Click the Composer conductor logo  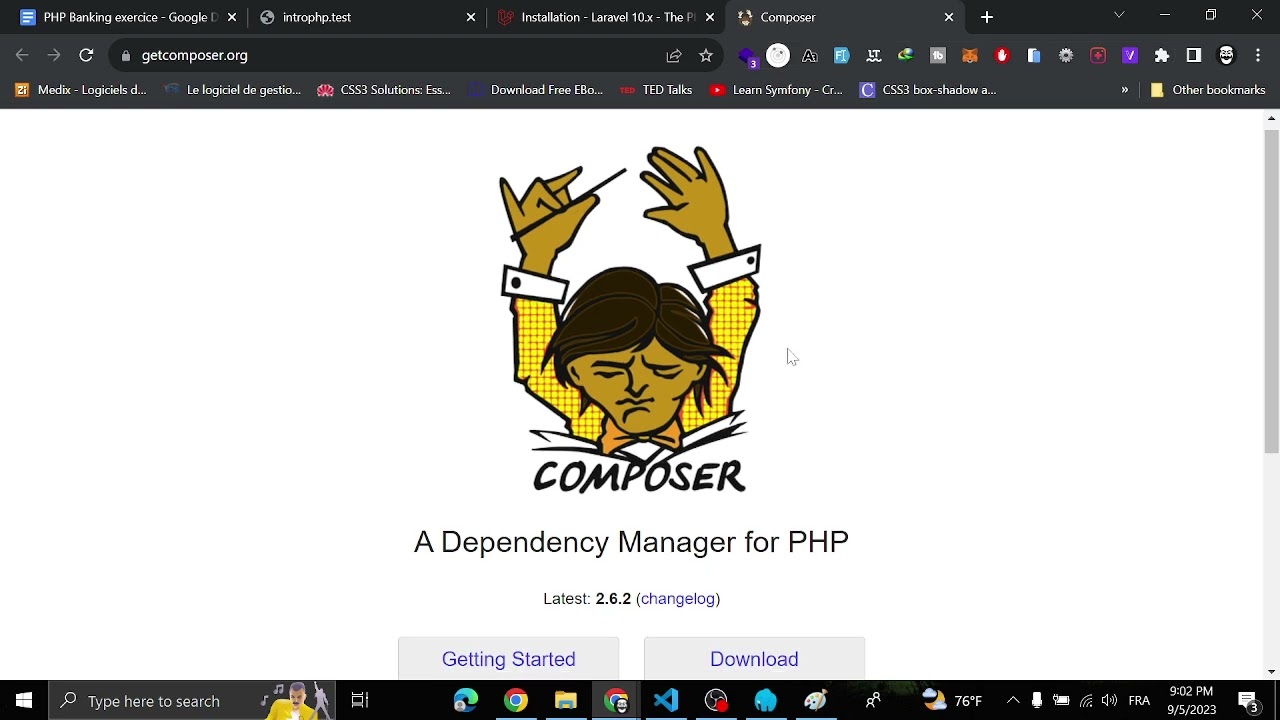(x=631, y=319)
